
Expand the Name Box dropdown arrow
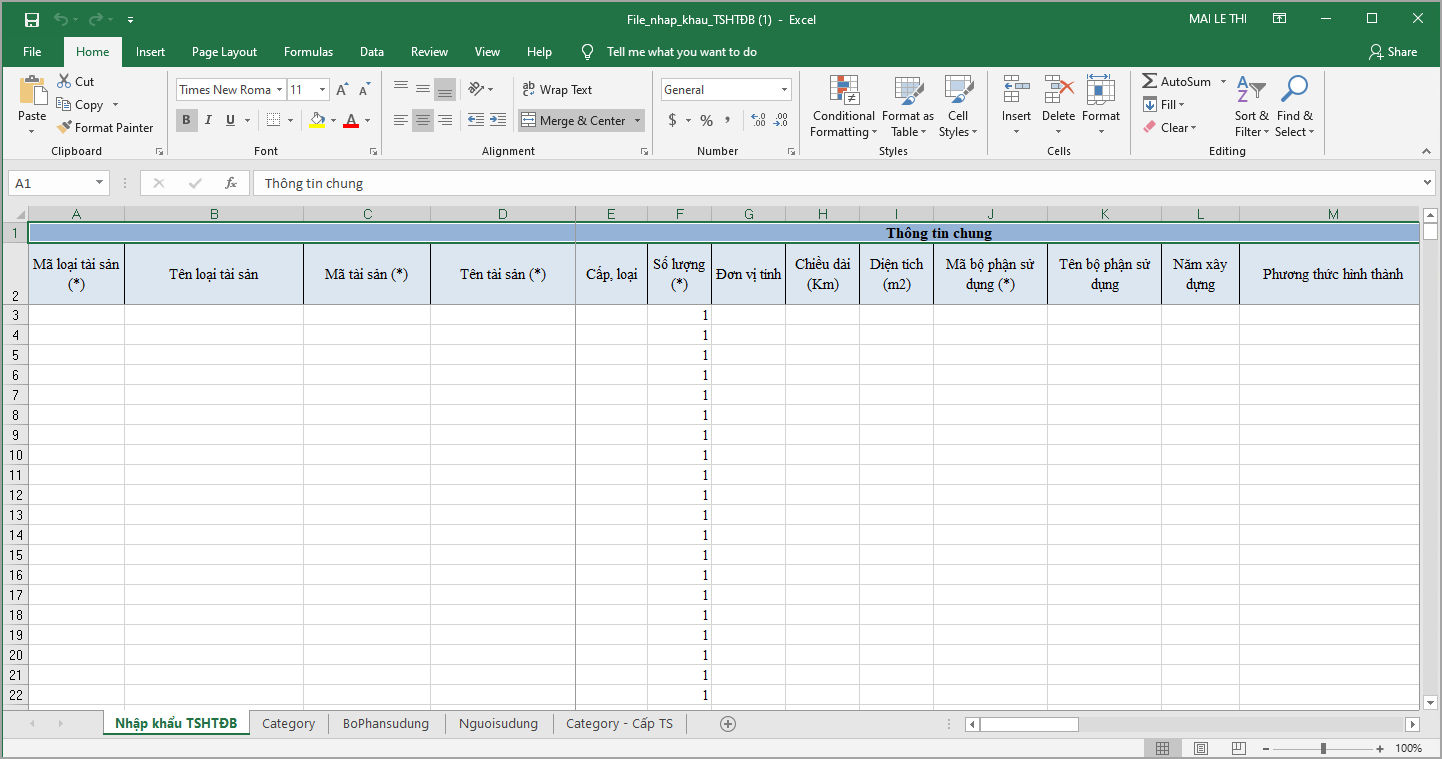pos(99,183)
